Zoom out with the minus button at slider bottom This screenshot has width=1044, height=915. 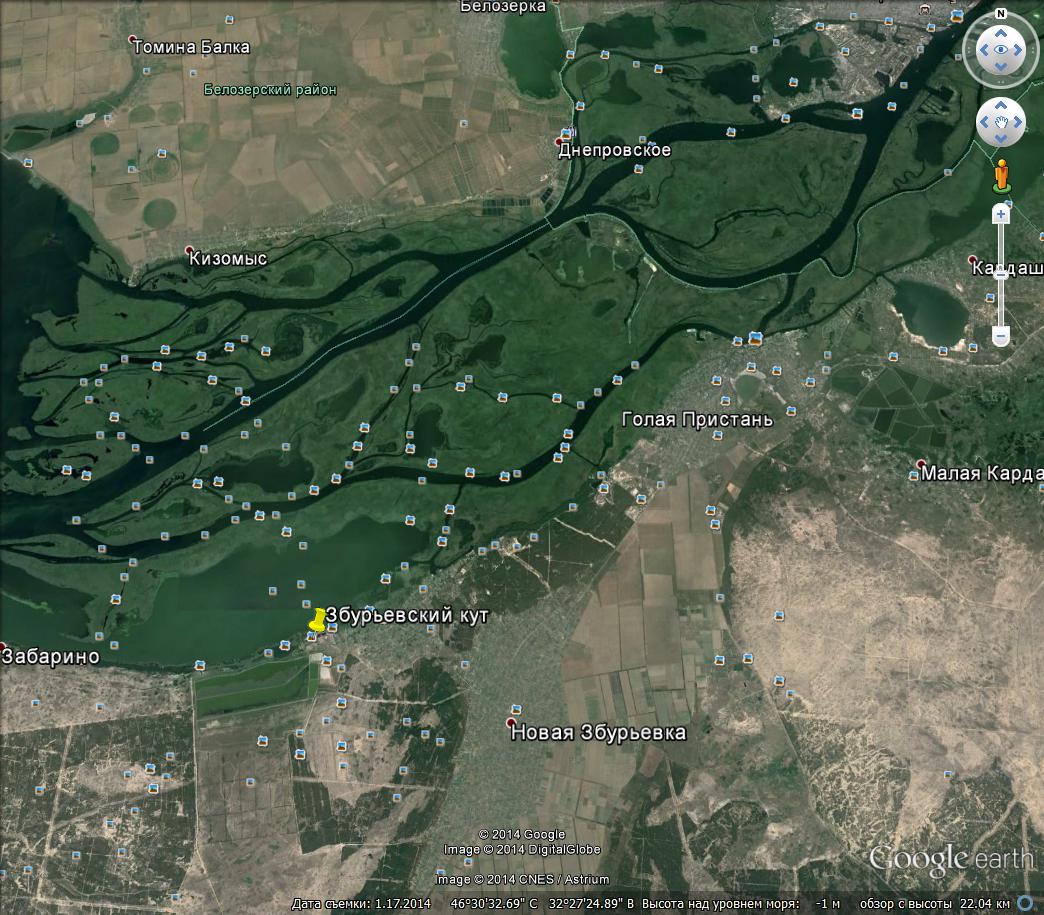click(x=1001, y=336)
